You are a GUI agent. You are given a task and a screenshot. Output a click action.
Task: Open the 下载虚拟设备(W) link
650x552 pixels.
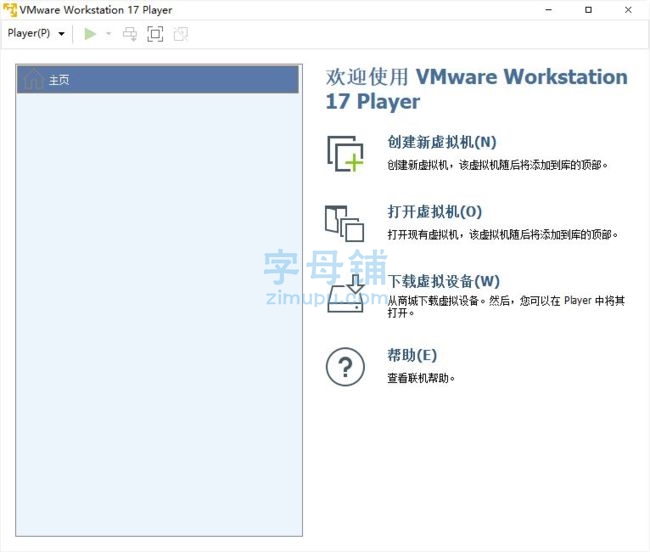pyautogui.click(x=444, y=281)
